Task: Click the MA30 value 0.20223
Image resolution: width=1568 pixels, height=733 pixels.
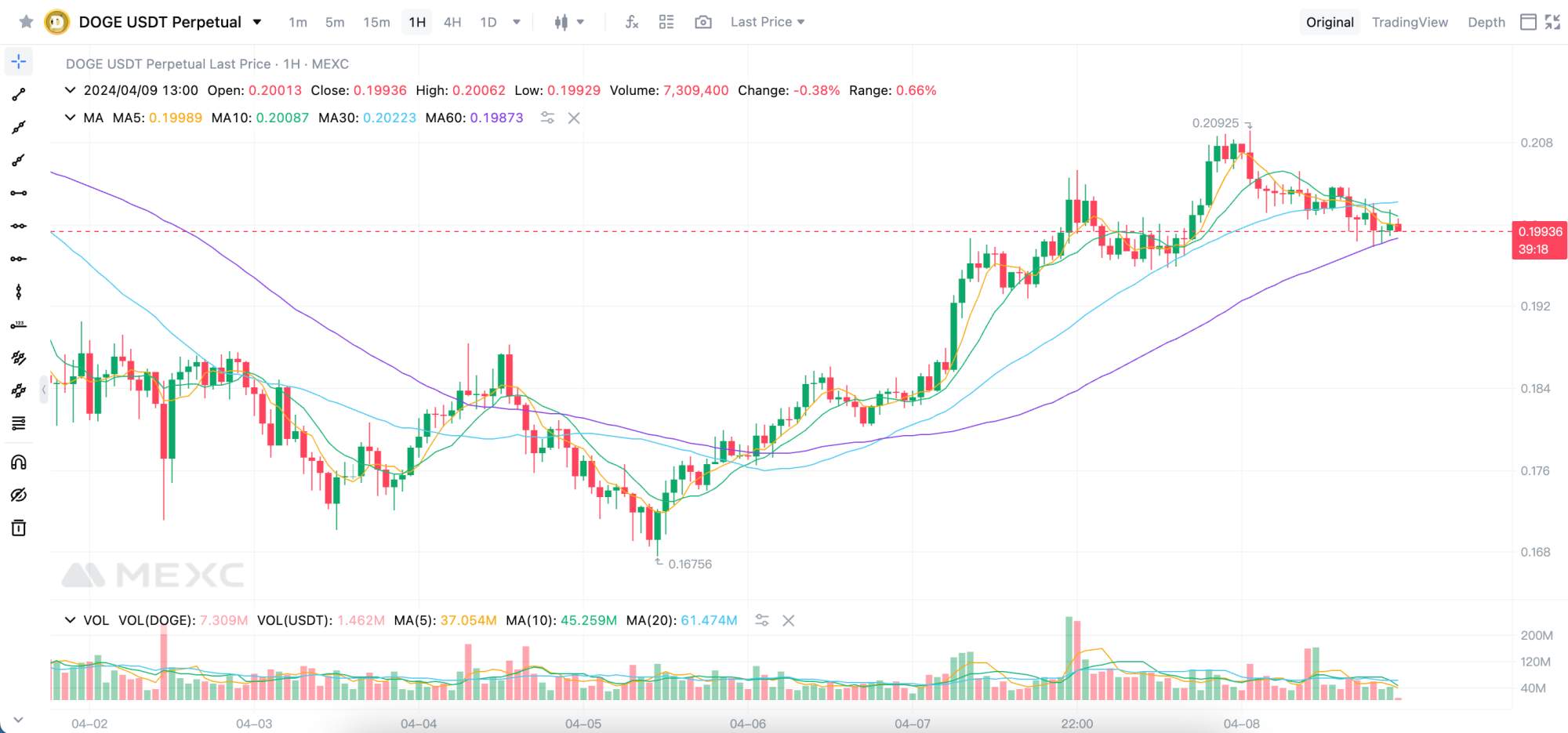Action: [x=390, y=118]
